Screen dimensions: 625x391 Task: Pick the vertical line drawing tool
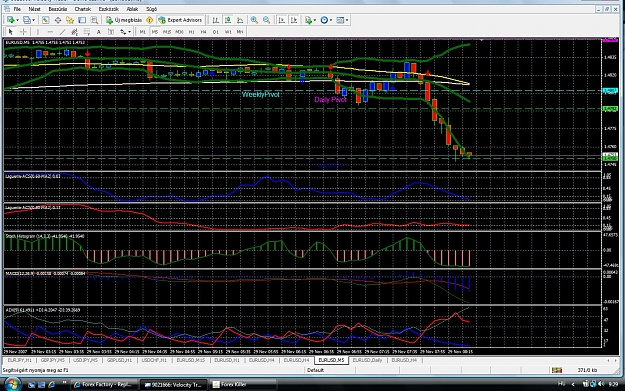(38, 31)
